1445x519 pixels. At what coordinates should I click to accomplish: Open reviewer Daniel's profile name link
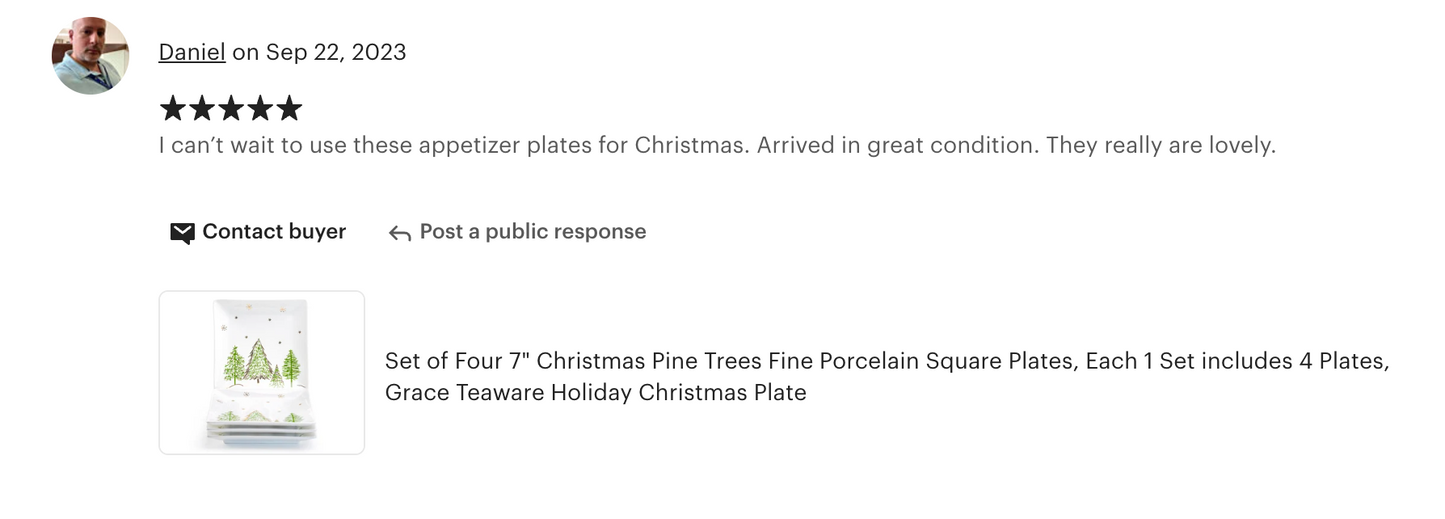(192, 52)
